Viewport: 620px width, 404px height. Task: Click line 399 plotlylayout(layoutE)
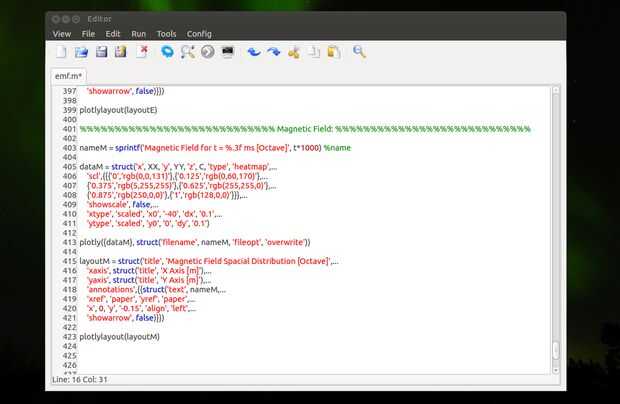118,110
